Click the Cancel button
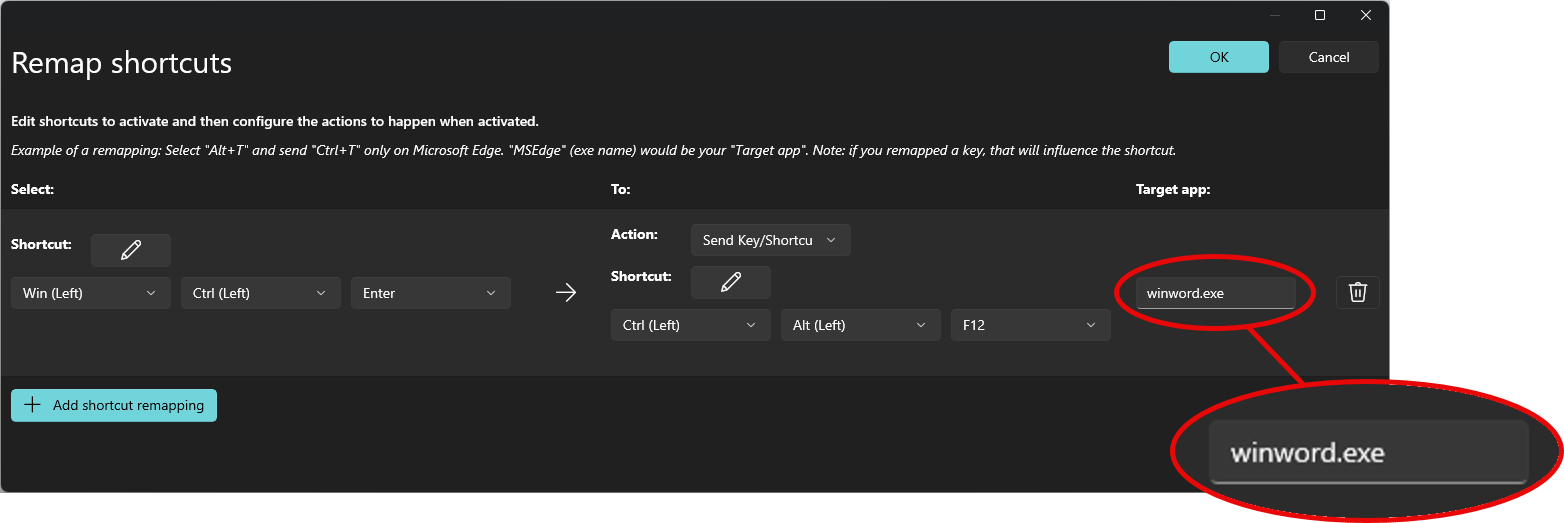 tap(1329, 57)
